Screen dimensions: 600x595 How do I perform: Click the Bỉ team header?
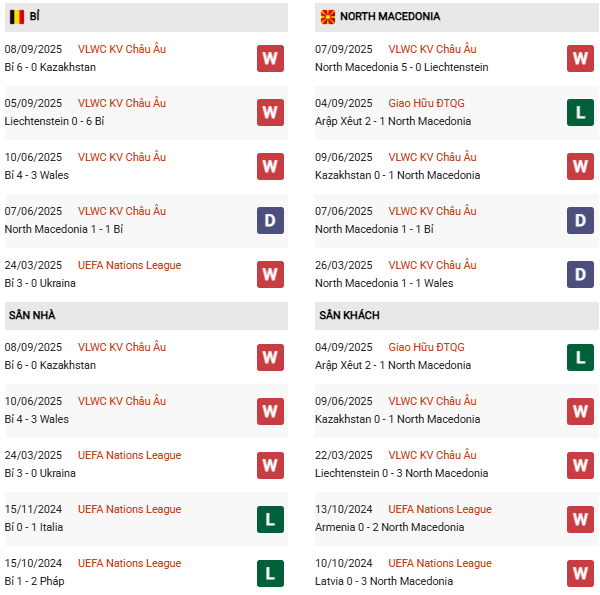tap(35, 17)
